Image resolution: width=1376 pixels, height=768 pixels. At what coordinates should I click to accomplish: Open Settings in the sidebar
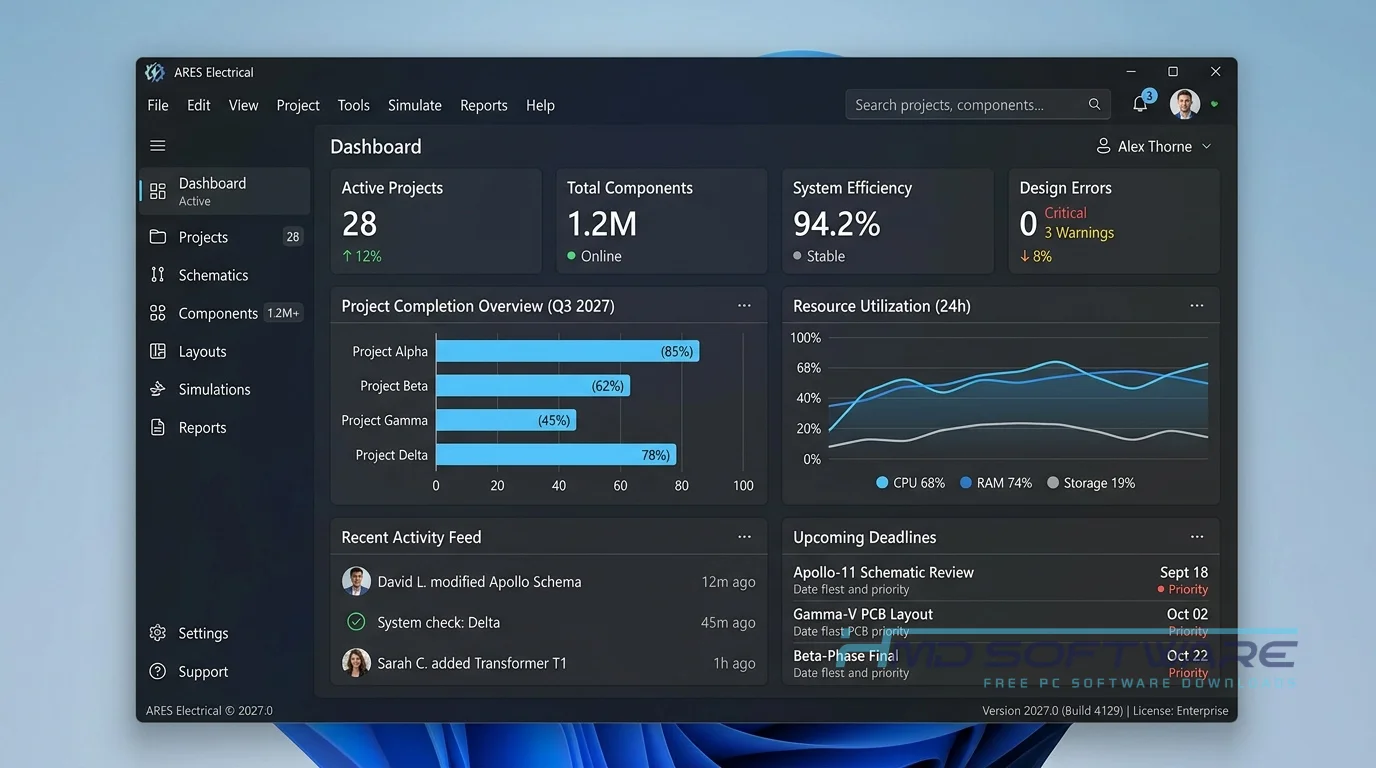pos(225,633)
